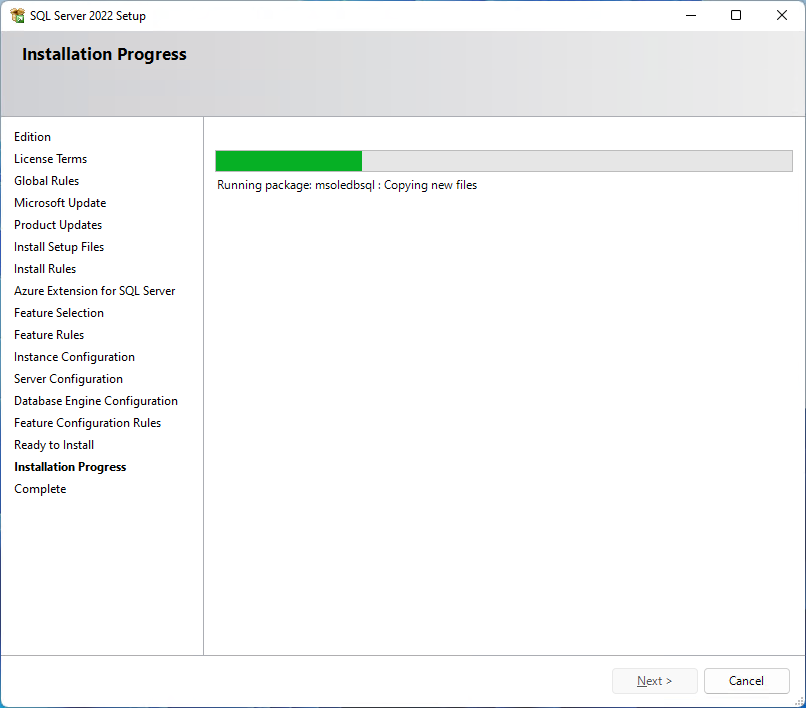Click Cancel to abort installation
The height and width of the screenshot is (708, 806).
click(746, 681)
